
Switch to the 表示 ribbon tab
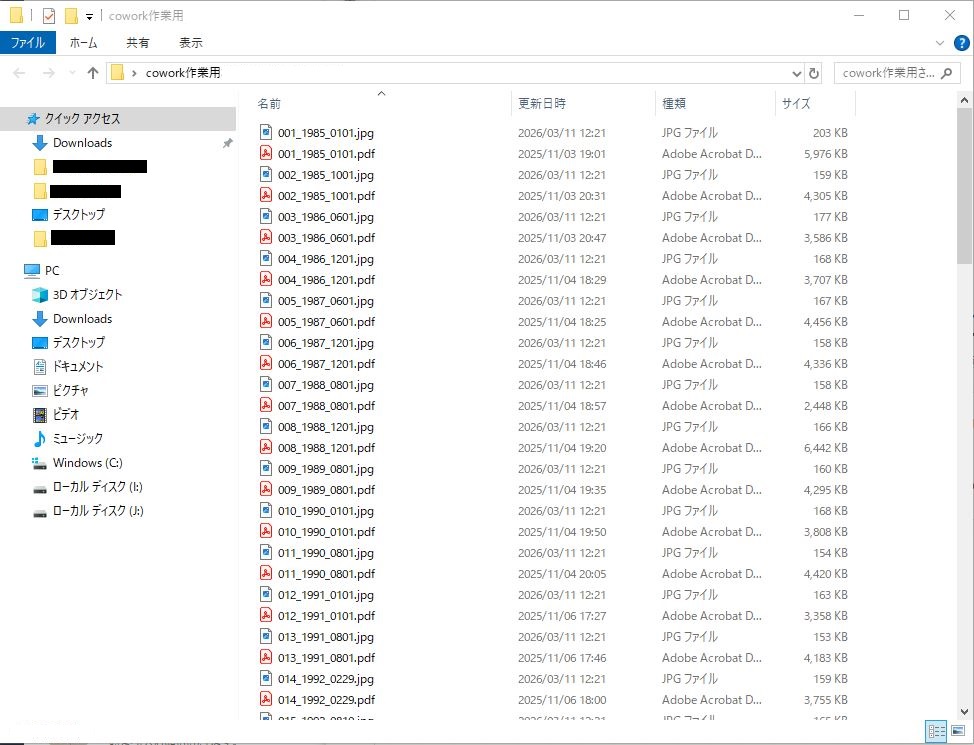(x=190, y=43)
